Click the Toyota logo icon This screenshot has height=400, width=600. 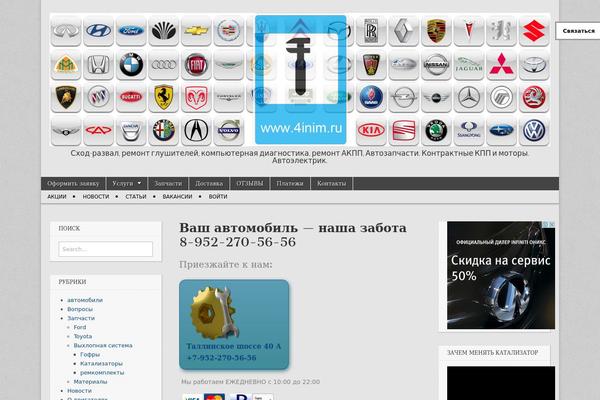[x=534, y=64]
